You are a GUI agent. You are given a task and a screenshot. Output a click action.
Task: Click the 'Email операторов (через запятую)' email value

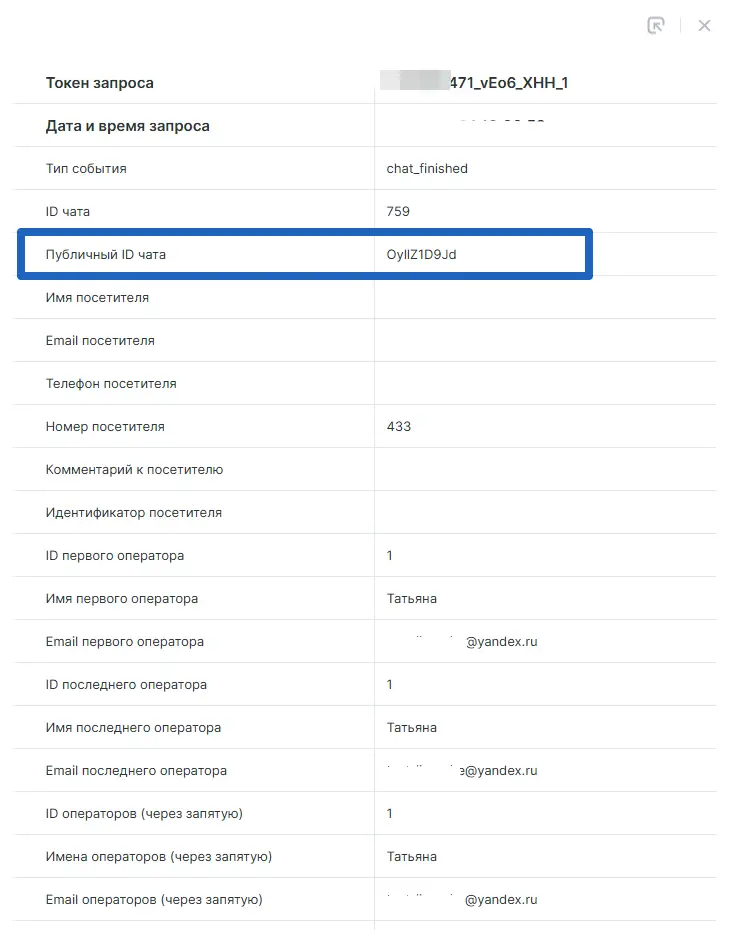point(463,899)
